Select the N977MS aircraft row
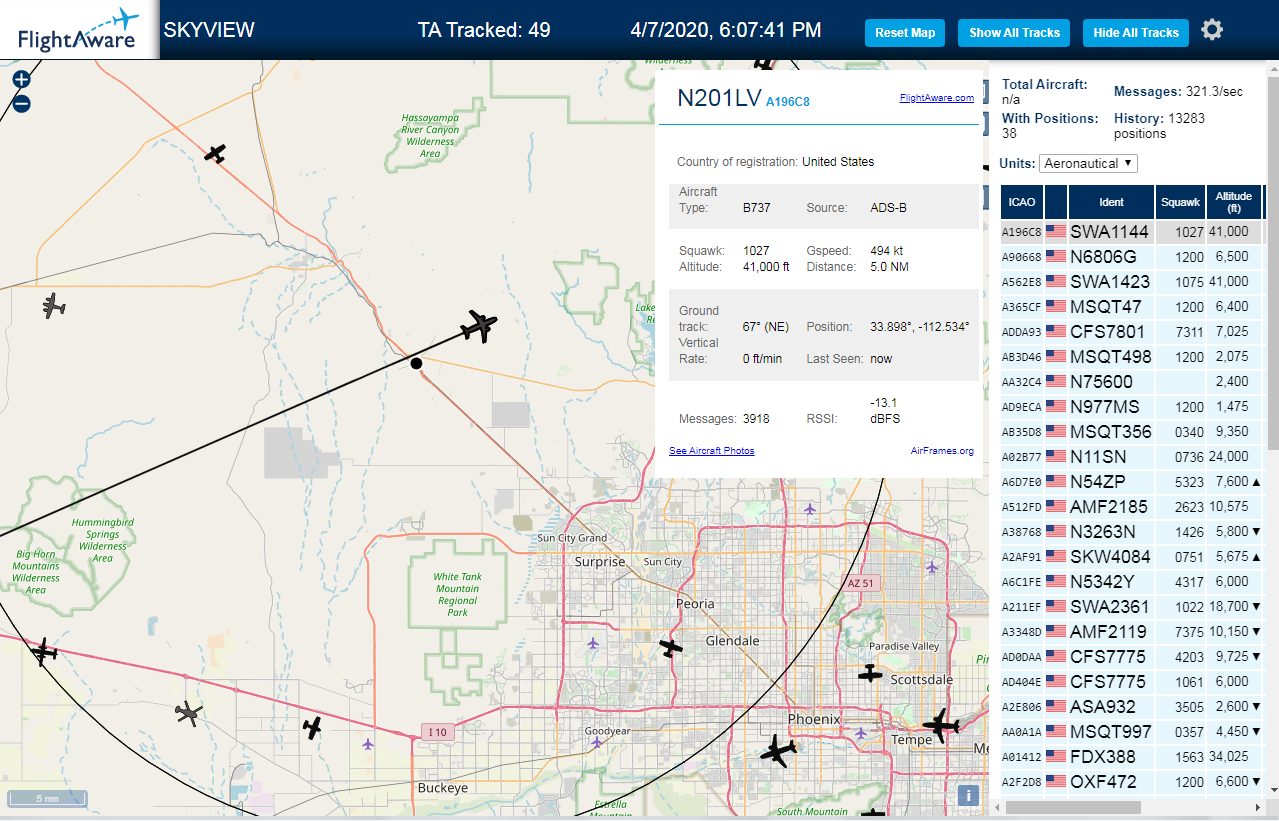The height and width of the screenshot is (821, 1279). (1132, 407)
